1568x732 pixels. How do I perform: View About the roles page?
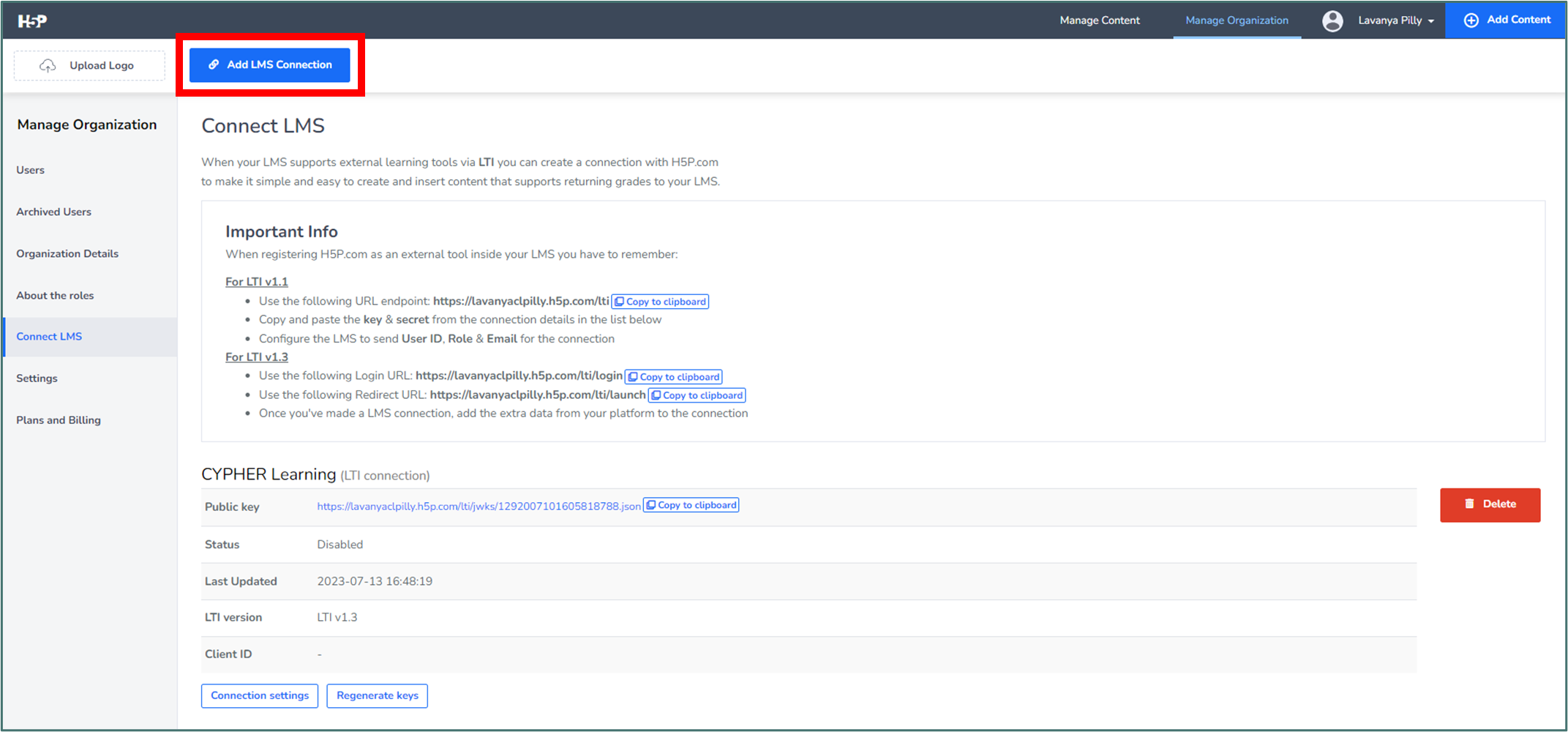tap(56, 295)
